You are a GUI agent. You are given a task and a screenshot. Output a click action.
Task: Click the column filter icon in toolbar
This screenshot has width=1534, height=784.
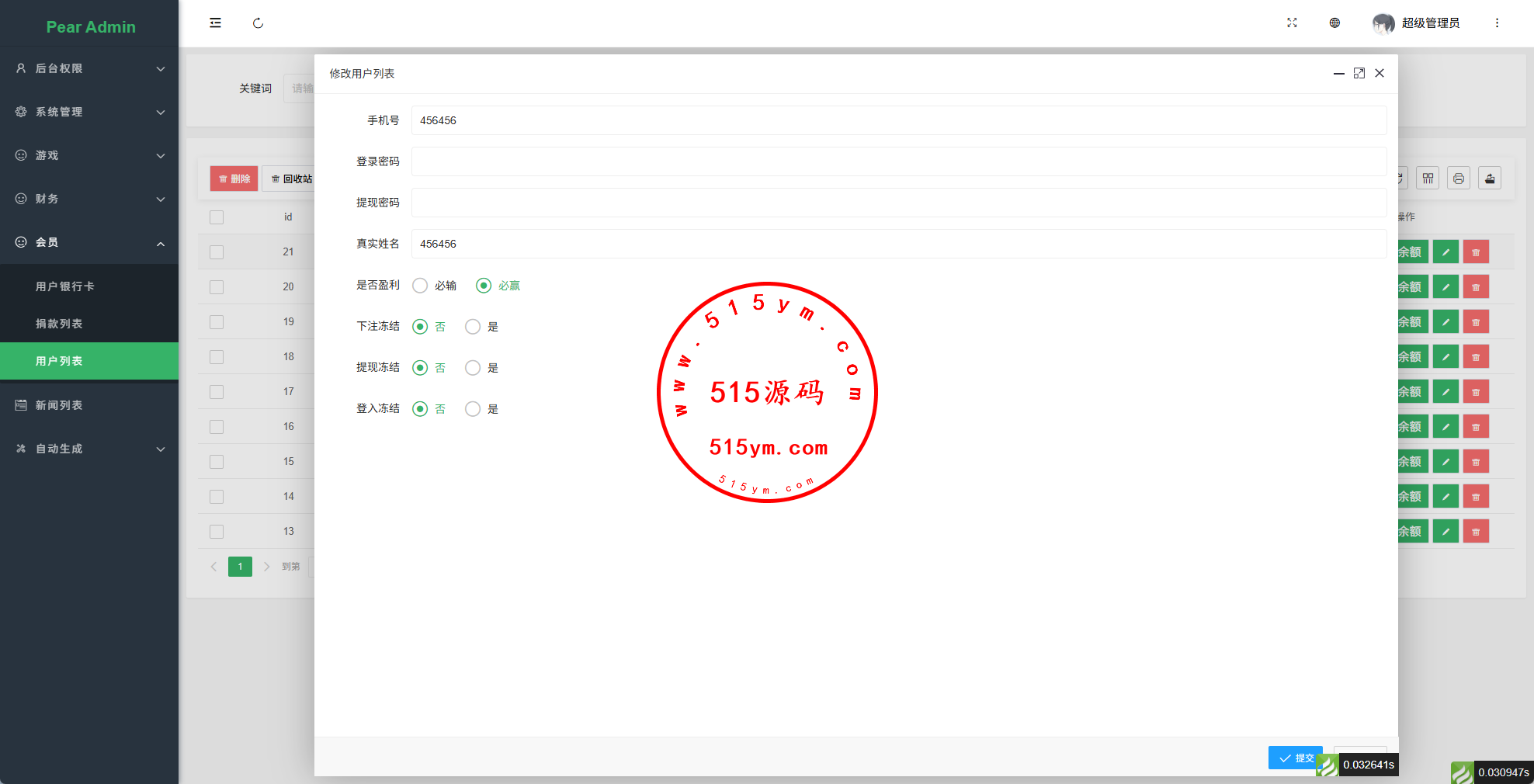pyautogui.click(x=1428, y=179)
